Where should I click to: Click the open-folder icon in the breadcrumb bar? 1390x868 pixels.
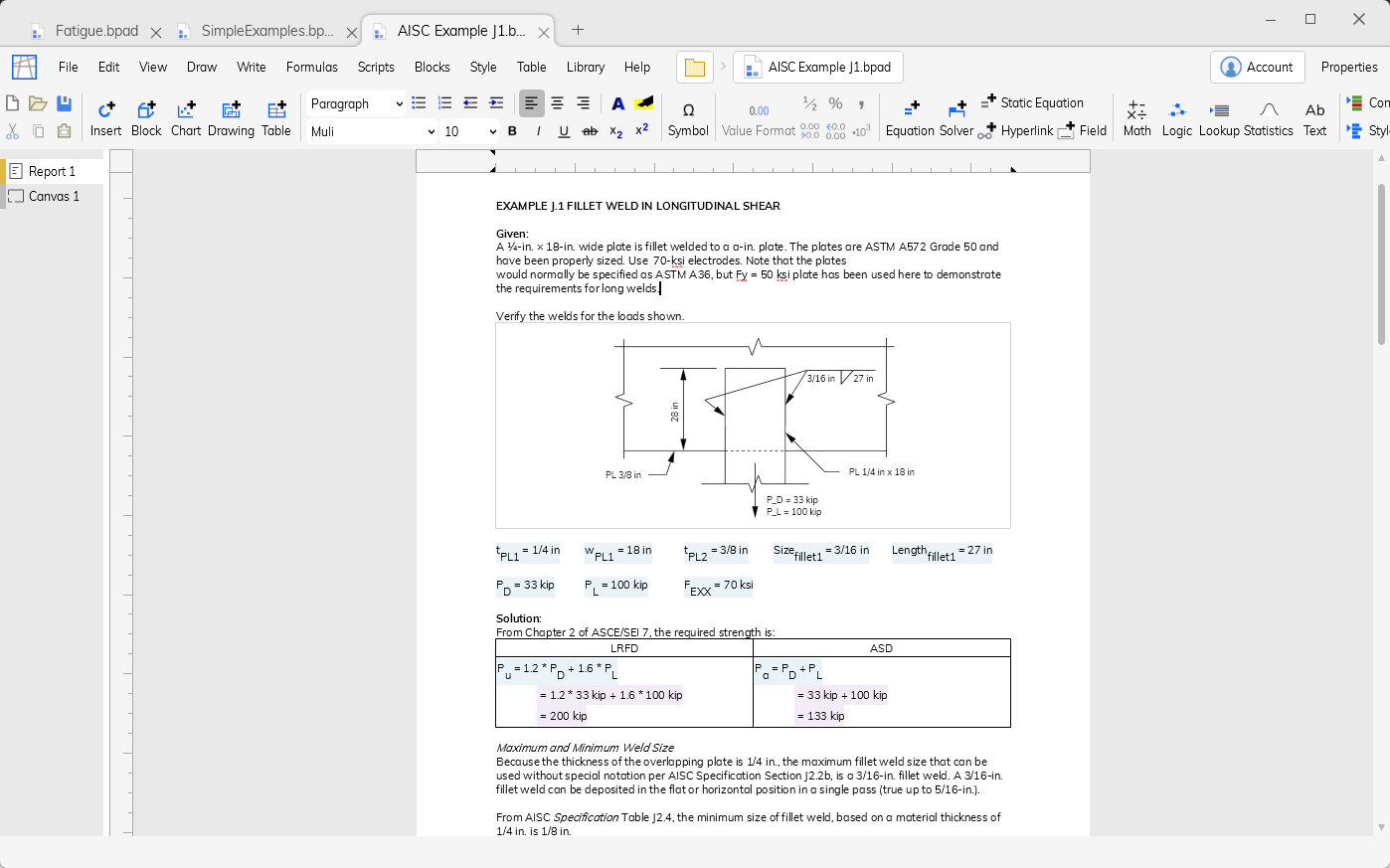point(695,68)
